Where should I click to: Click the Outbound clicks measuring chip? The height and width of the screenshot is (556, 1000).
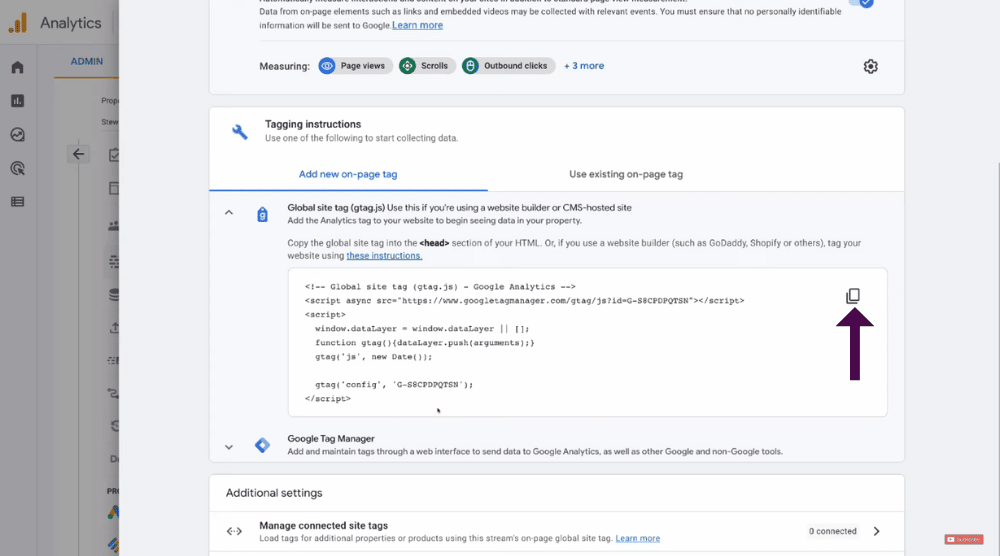508,66
